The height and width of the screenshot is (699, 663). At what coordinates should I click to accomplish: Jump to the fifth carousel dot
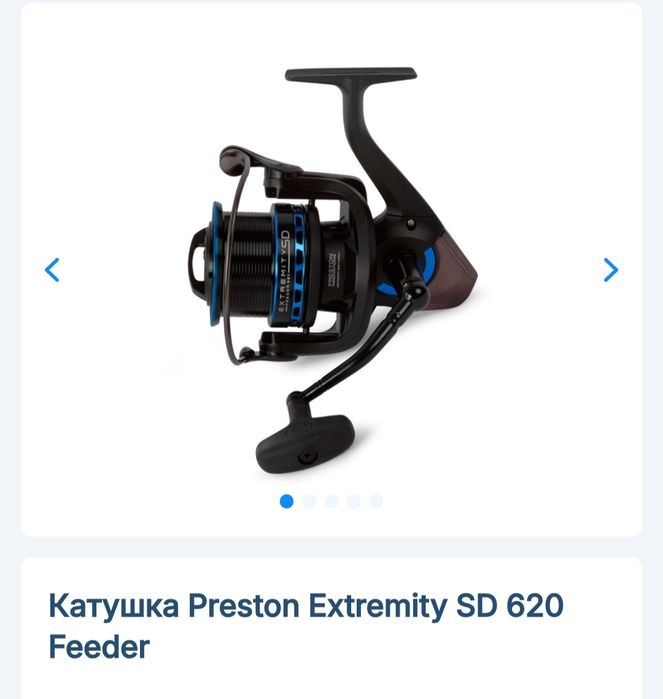[376, 502]
